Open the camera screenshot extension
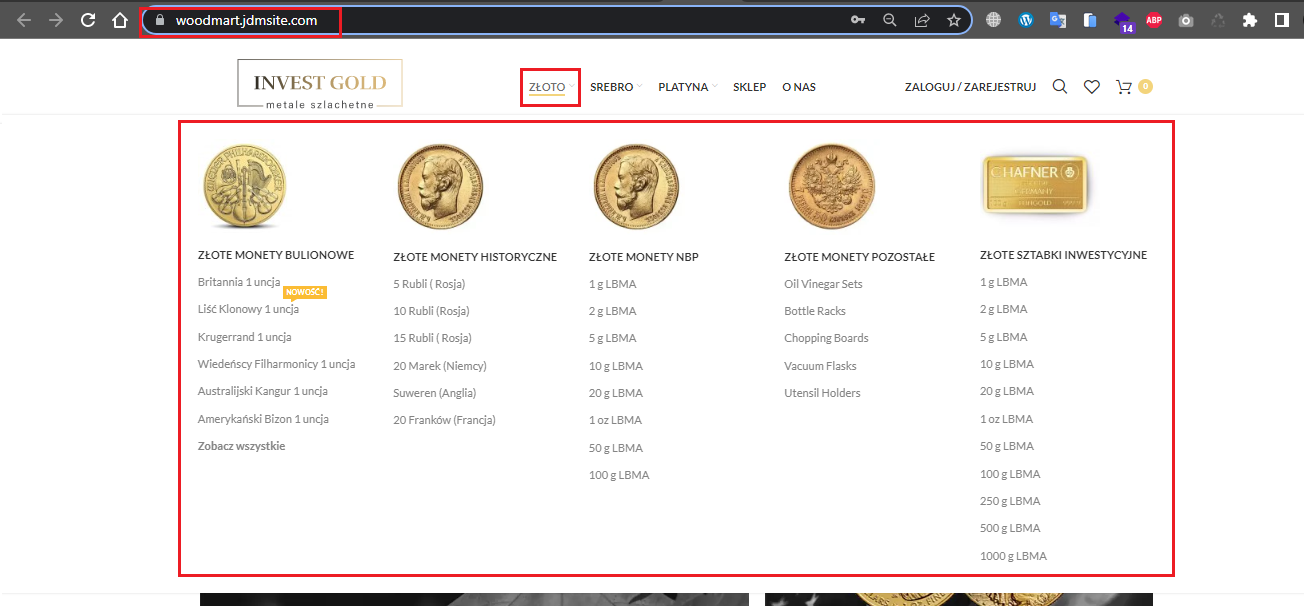The width and height of the screenshot is (1304, 606). (1186, 20)
